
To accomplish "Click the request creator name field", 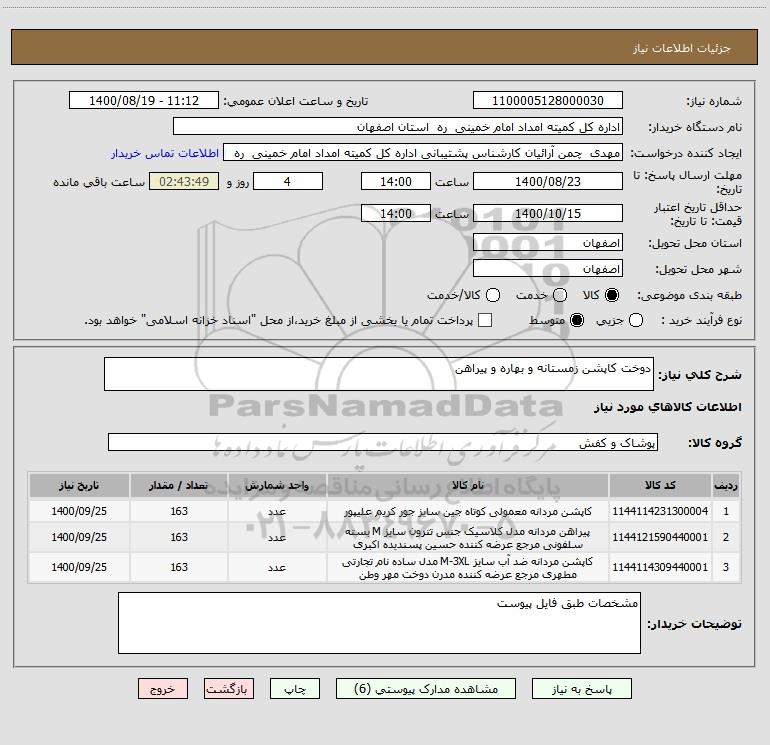I will coord(423,153).
